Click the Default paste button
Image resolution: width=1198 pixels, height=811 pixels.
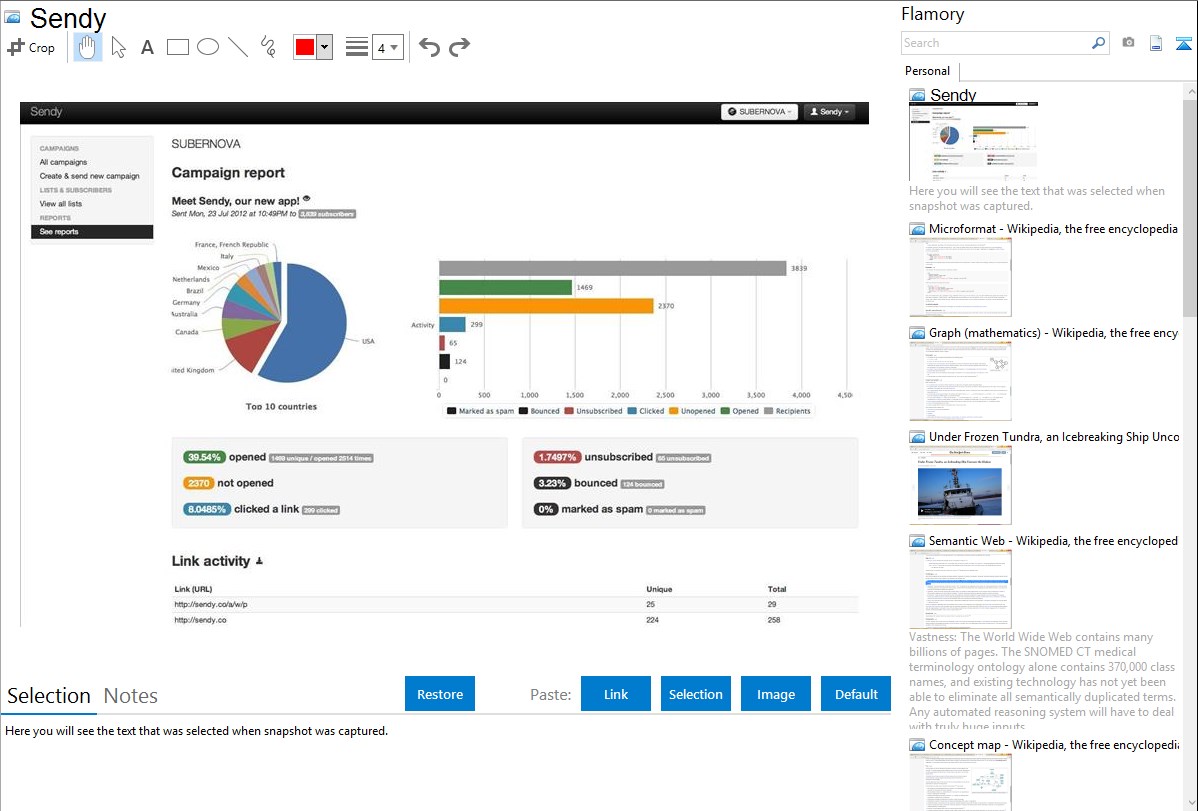pyautogui.click(x=856, y=694)
